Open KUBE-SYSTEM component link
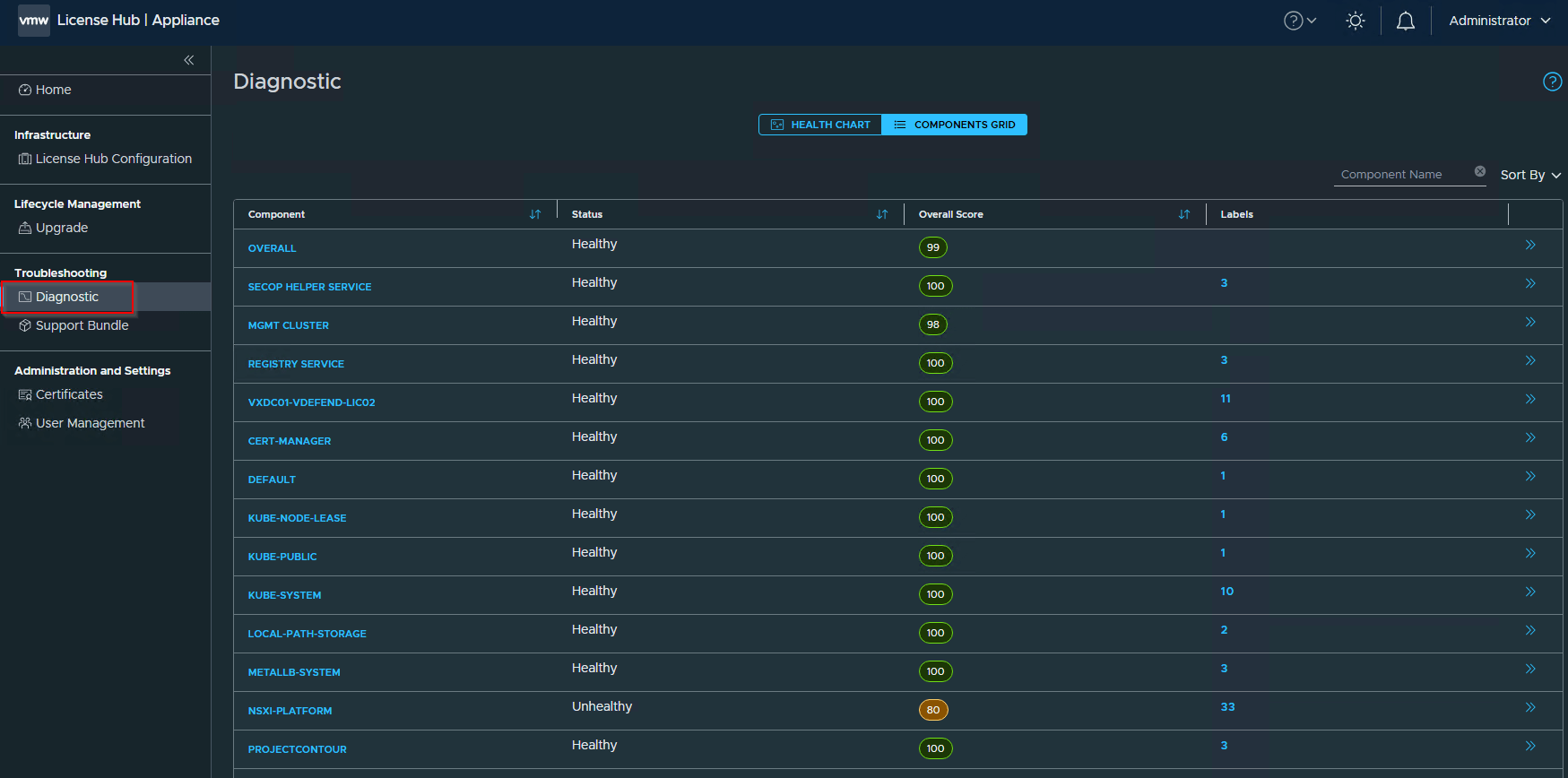The height and width of the screenshot is (778, 1568). pyautogui.click(x=284, y=595)
